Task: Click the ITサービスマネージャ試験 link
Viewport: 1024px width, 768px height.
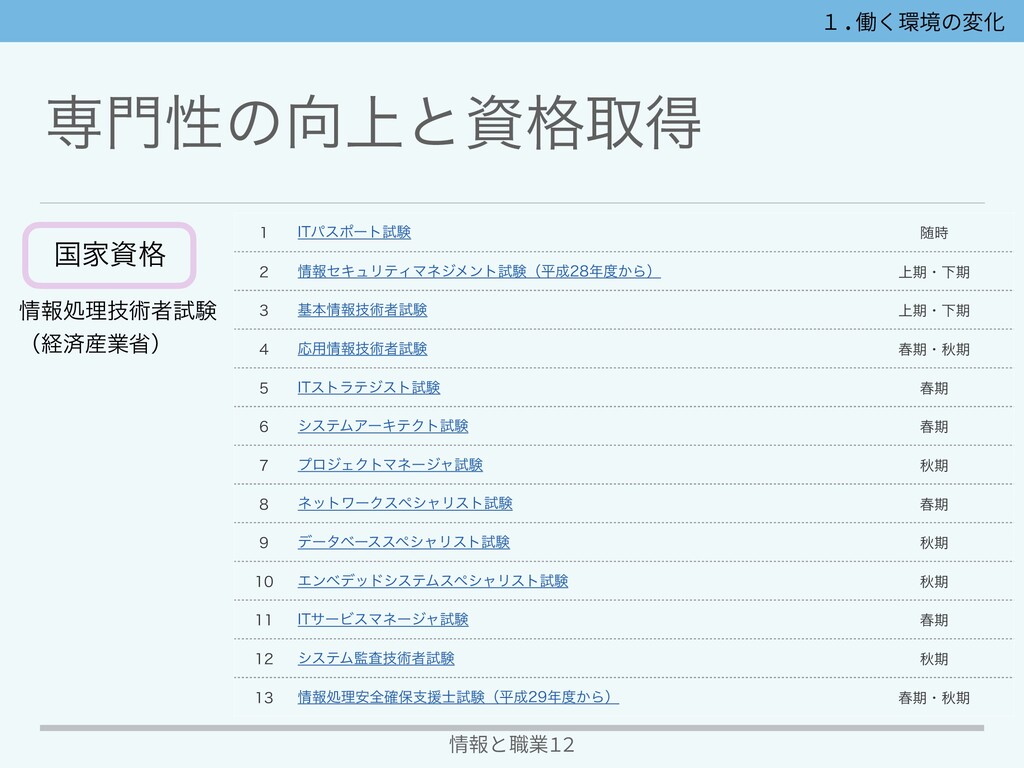Action: tap(383, 619)
